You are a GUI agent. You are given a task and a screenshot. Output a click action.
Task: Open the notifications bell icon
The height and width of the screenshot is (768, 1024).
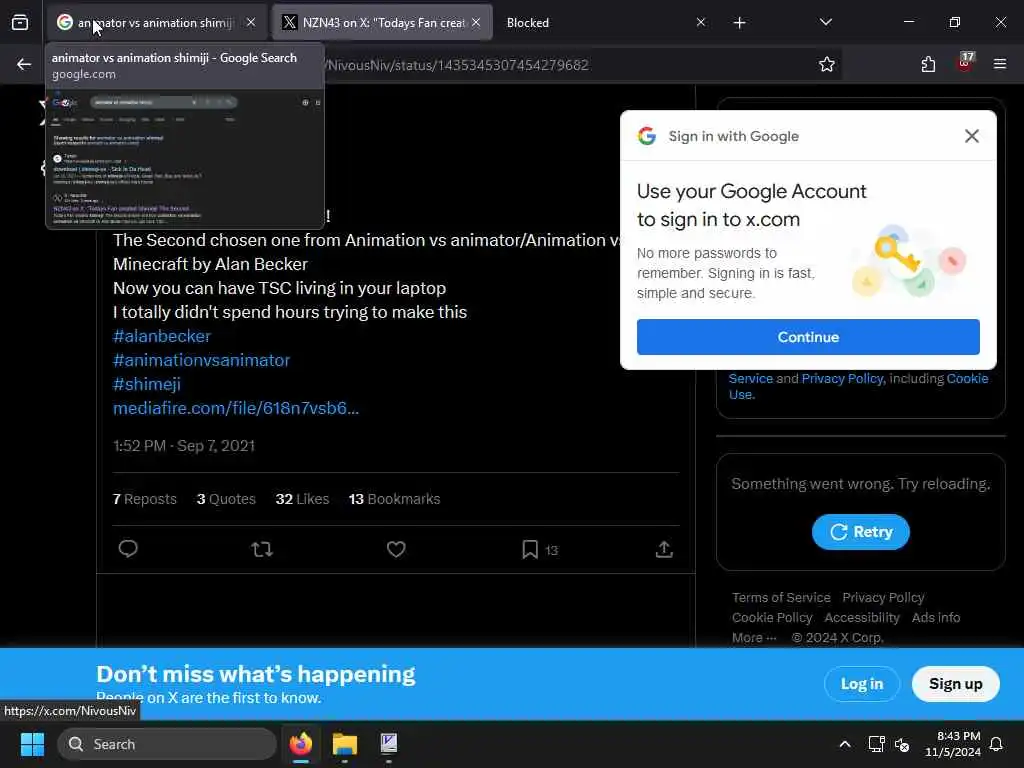click(x=997, y=744)
